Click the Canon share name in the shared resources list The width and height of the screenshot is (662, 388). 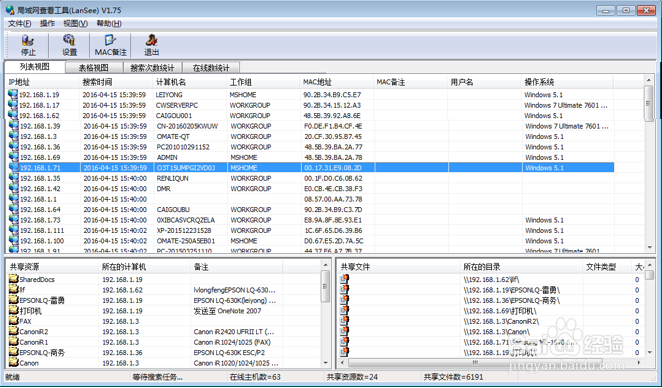(29, 363)
